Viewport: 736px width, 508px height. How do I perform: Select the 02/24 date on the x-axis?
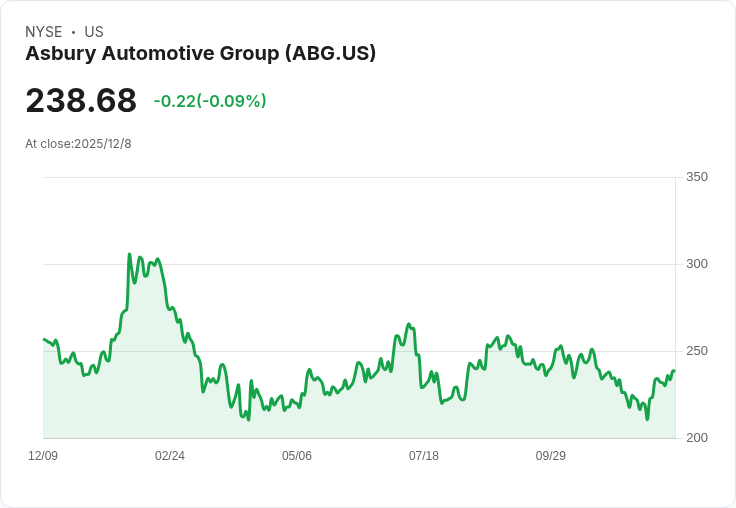pyautogui.click(x=170, y=456)
